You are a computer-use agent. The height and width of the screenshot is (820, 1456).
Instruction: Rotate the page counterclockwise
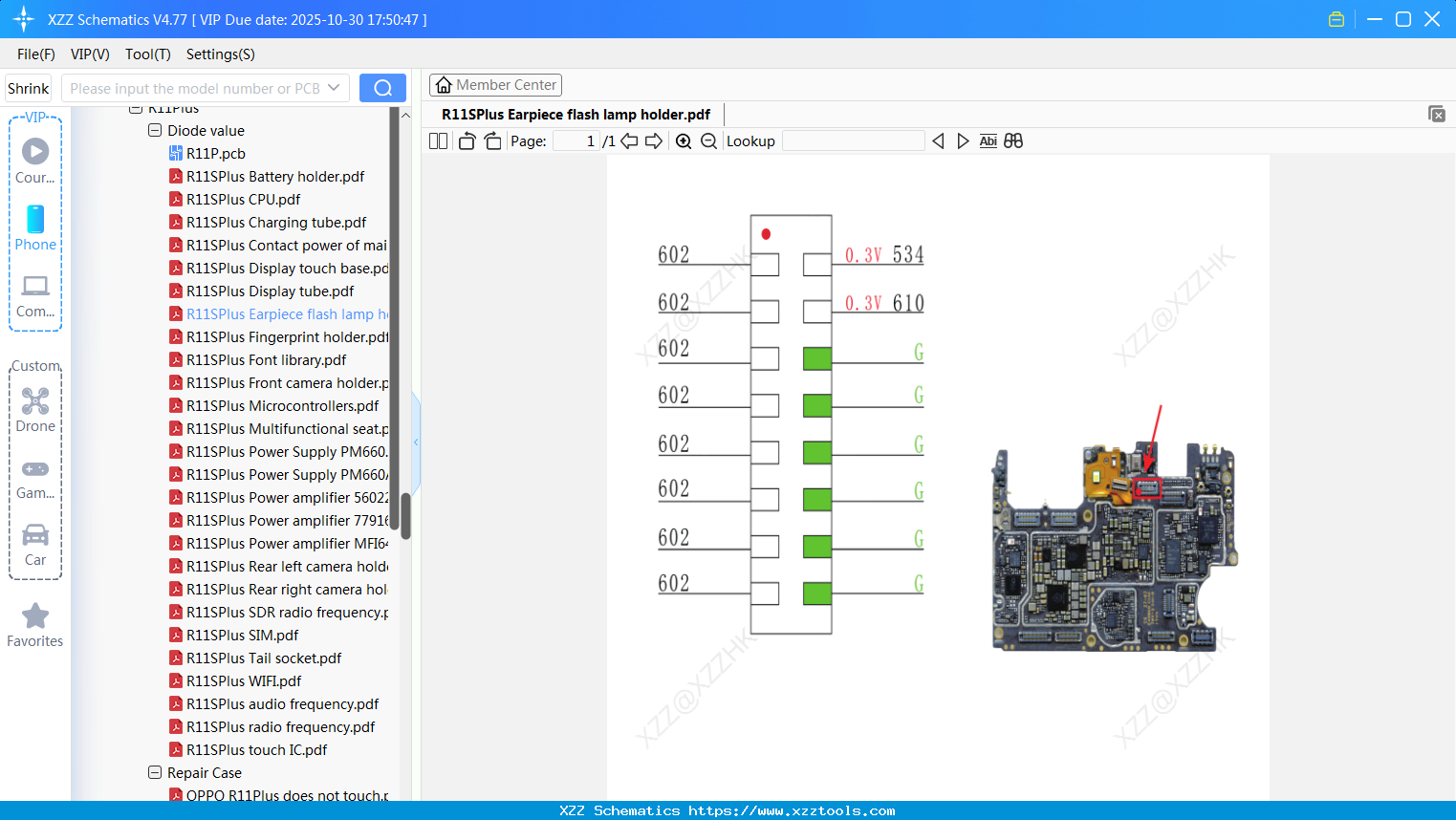click(467, 141)
